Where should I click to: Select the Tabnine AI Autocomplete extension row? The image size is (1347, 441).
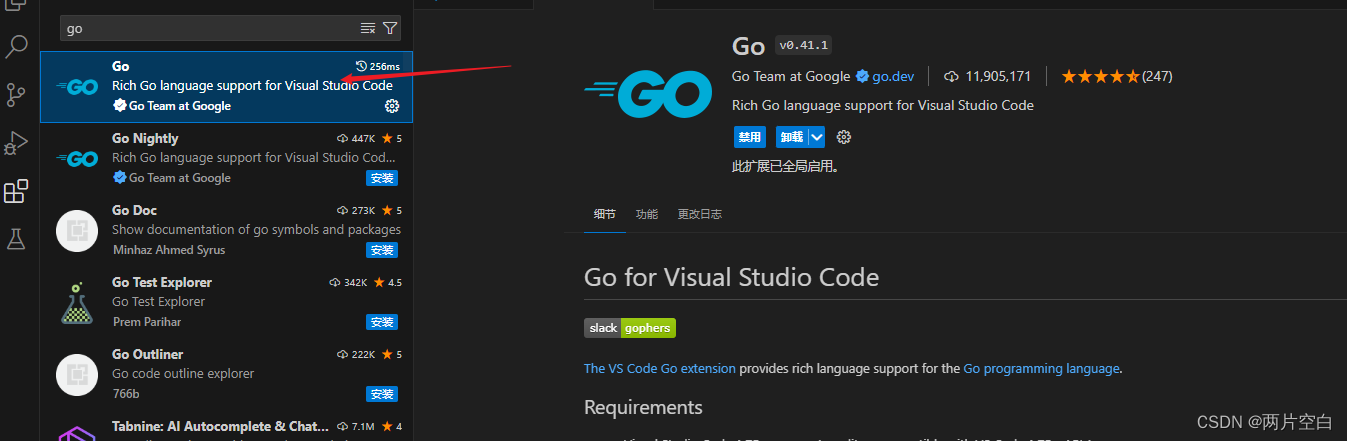click(x=226, y=427)
